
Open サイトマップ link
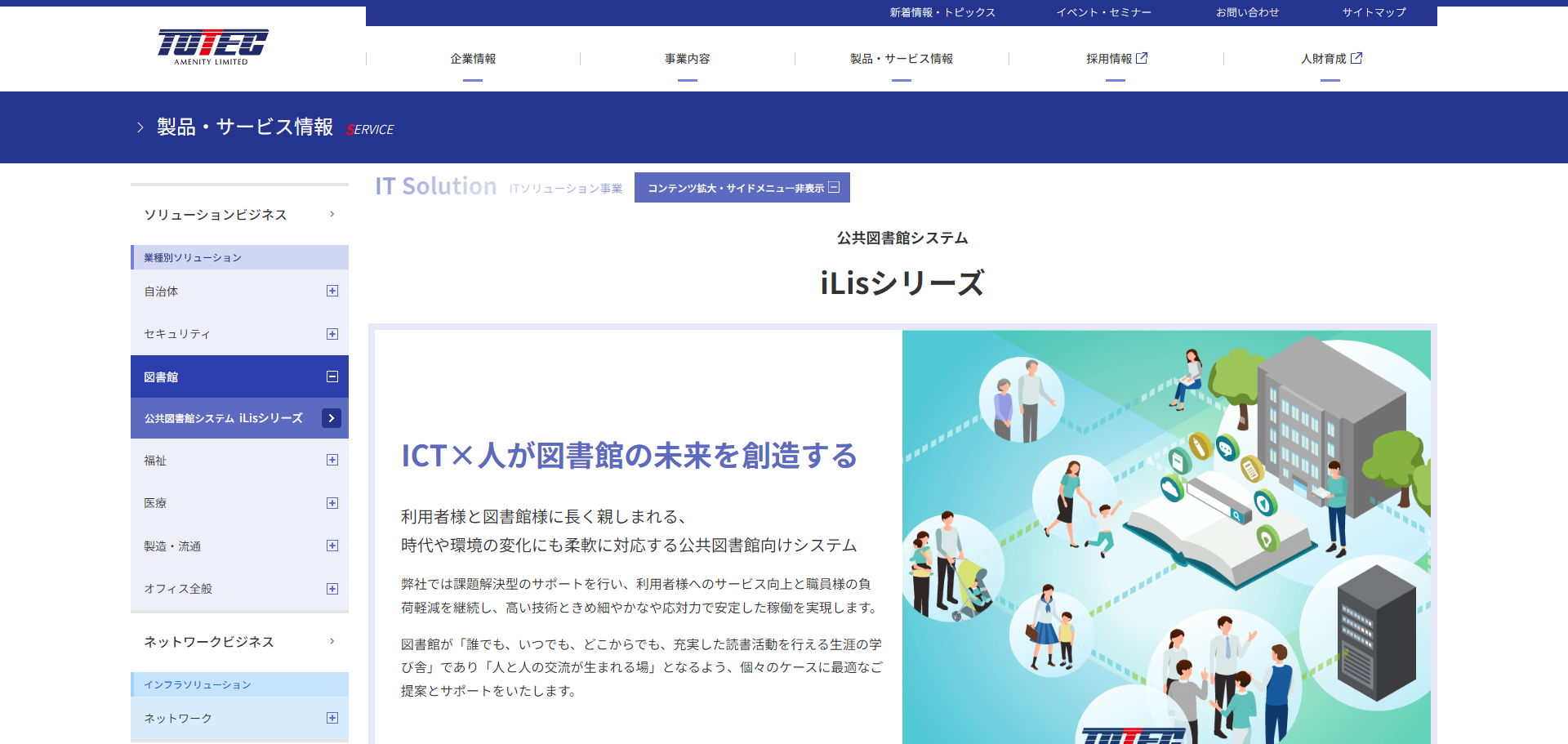(1374, 12)
